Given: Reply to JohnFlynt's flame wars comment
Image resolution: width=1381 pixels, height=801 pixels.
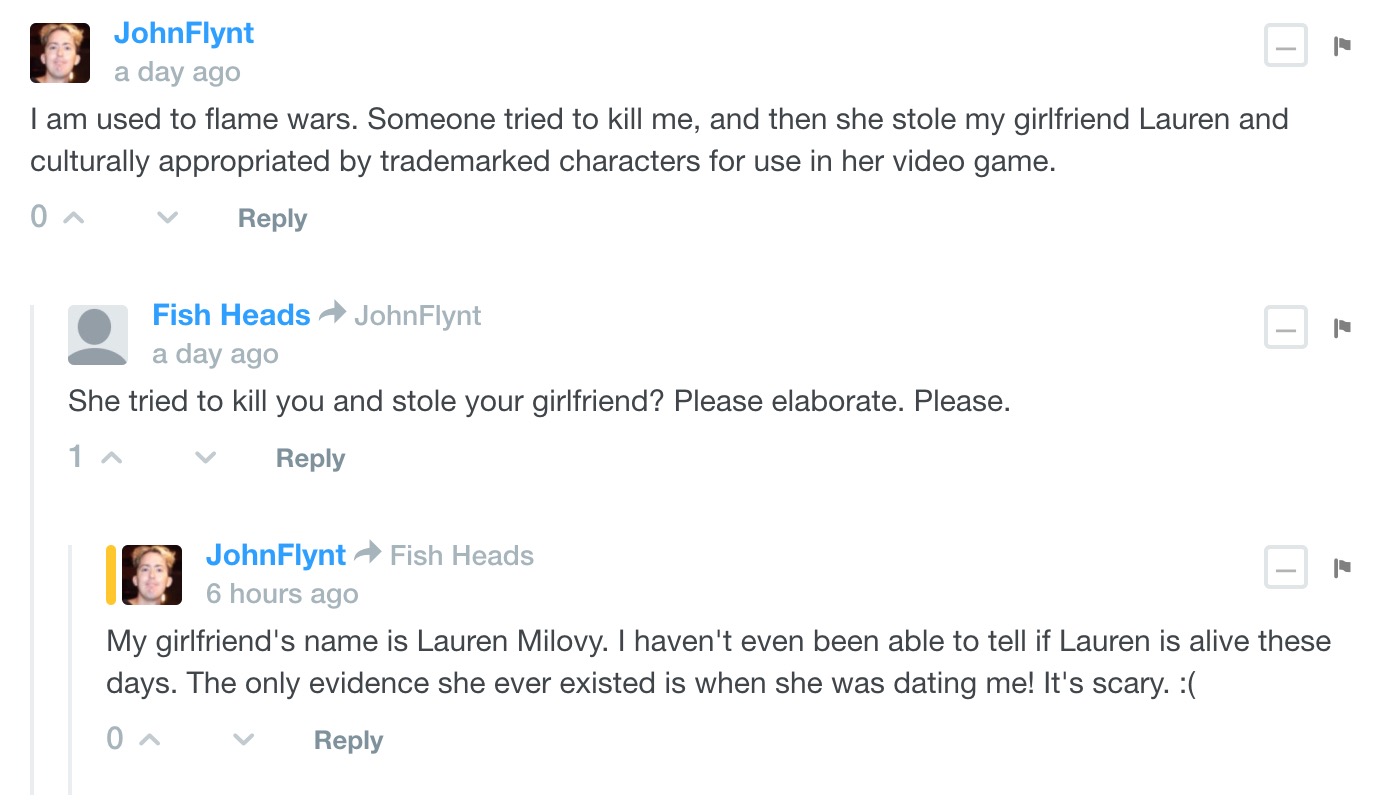Looking at the screenshot, I should (272, 219).
